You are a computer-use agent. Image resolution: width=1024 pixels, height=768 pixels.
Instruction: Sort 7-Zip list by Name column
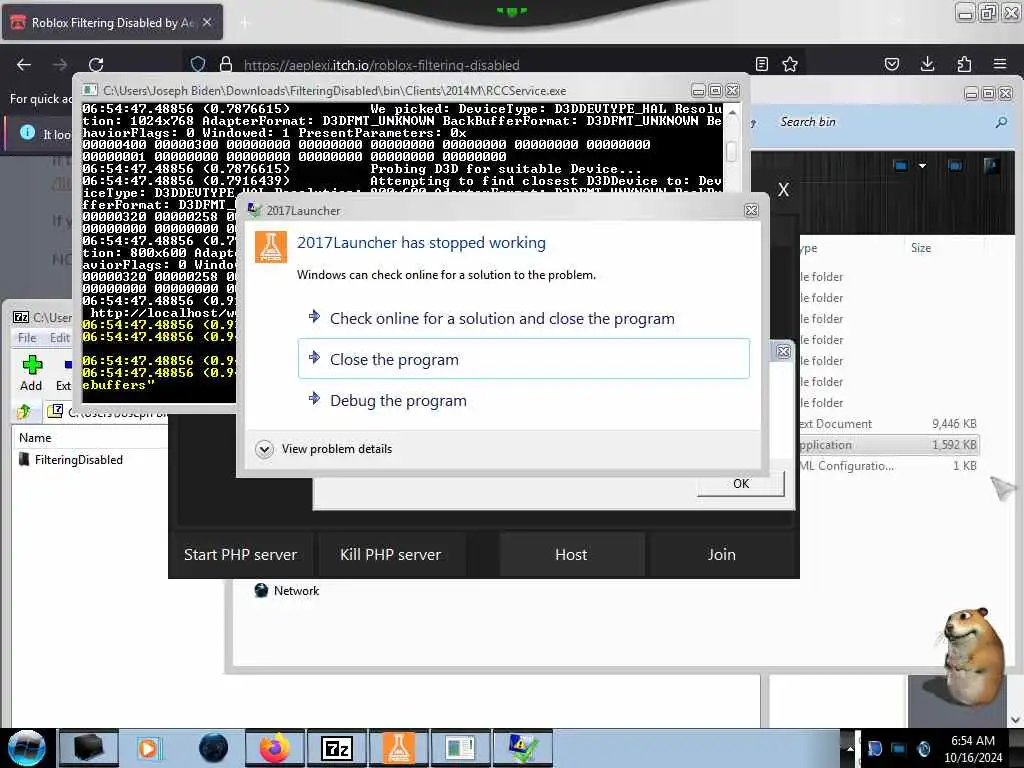tap(35, 438)
